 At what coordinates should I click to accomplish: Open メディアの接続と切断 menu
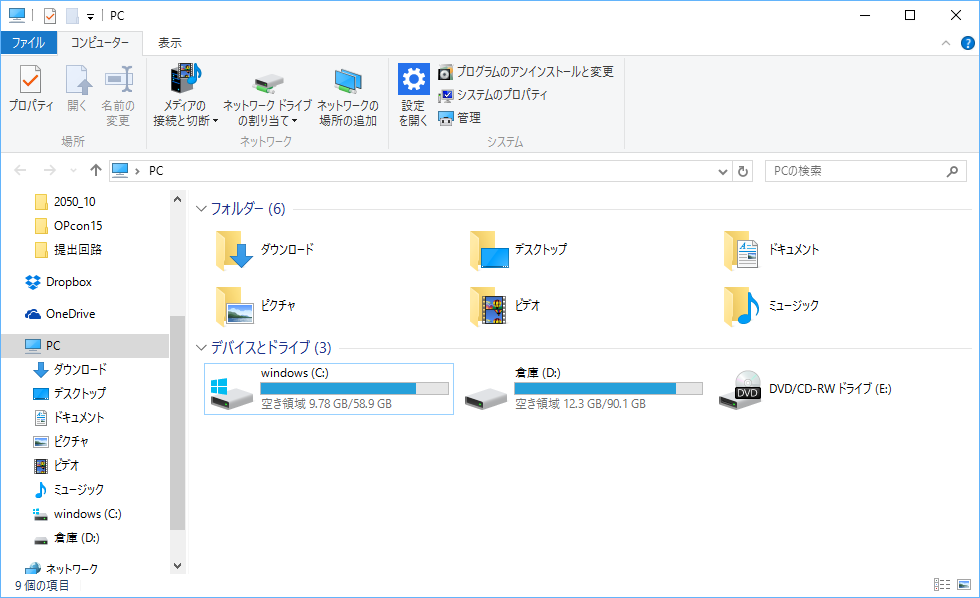185,96
